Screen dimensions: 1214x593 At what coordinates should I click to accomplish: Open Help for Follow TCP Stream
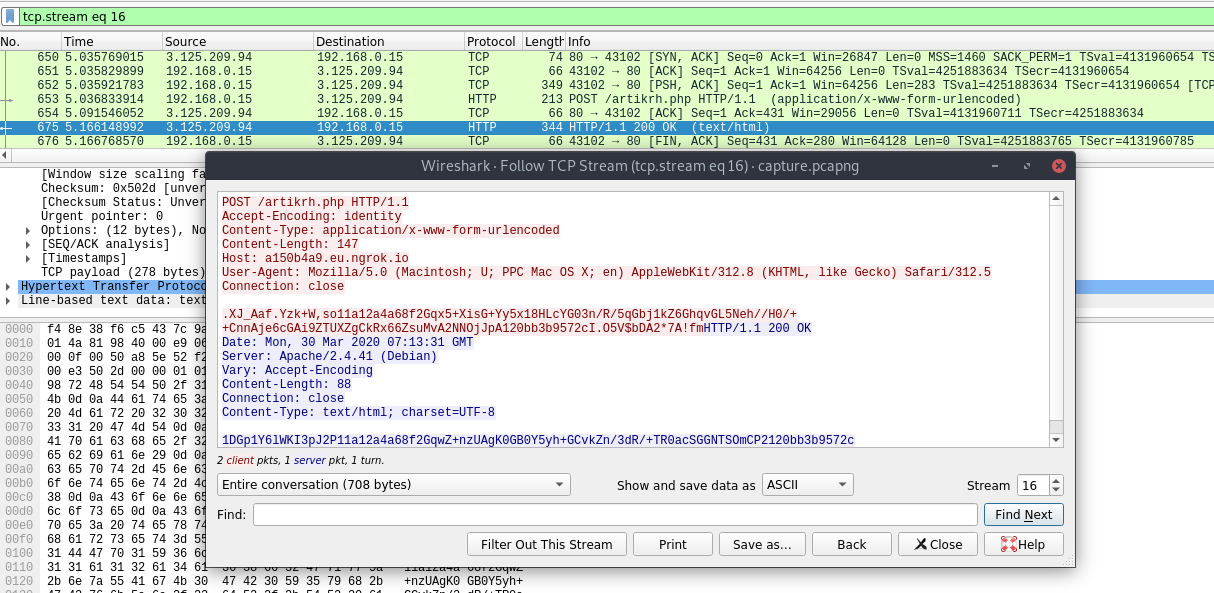point(1023,544)
